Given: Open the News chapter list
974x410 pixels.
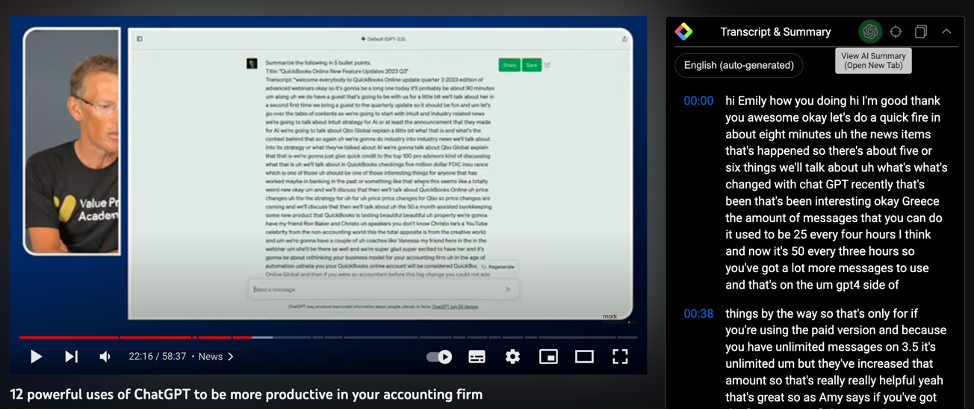Looking at the screenshot, I should 216,357.
